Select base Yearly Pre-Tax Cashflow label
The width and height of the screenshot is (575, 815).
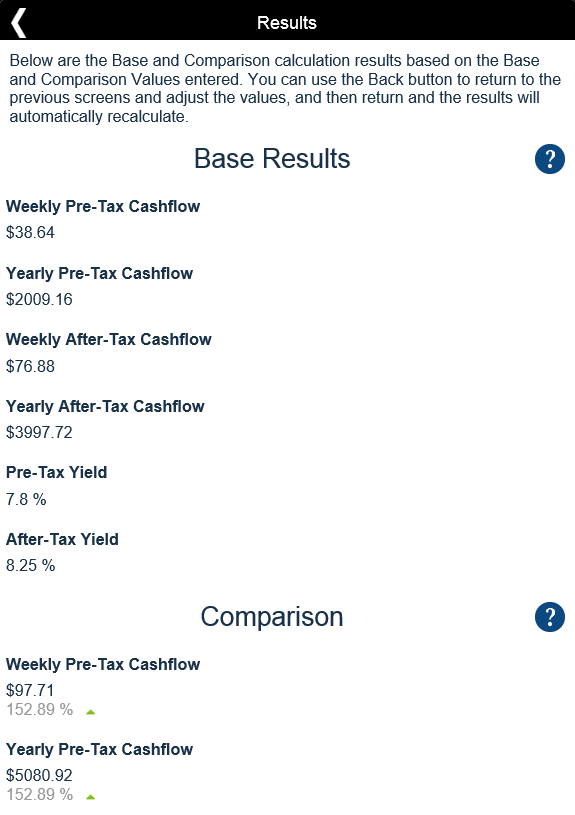coord(99,273)
